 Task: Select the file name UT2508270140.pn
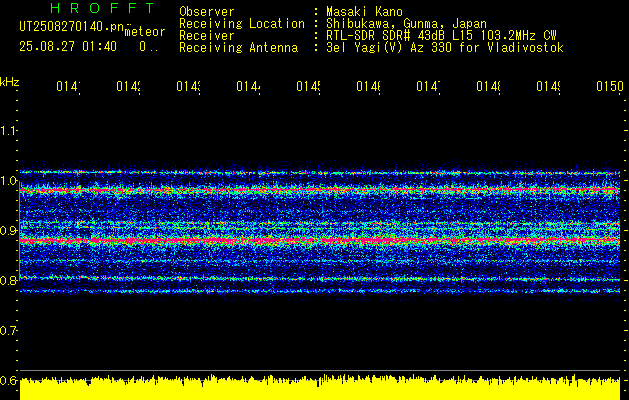tap(72, 27)
